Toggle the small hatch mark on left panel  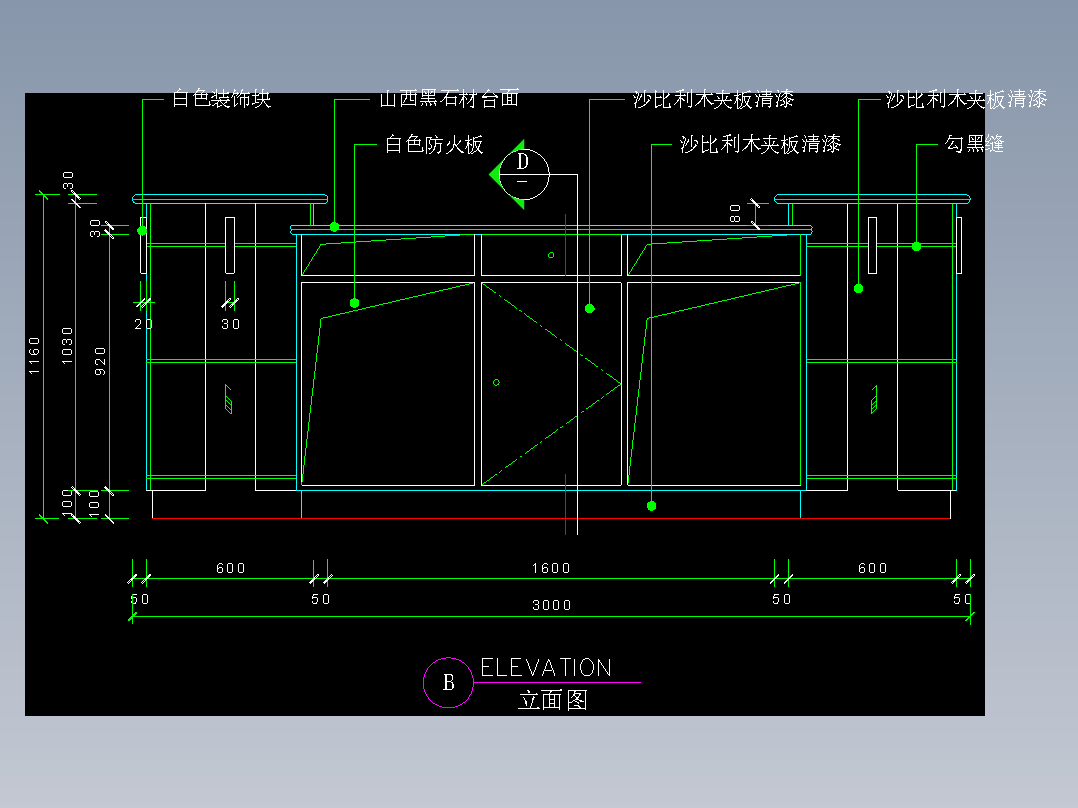tap(228, 400)
